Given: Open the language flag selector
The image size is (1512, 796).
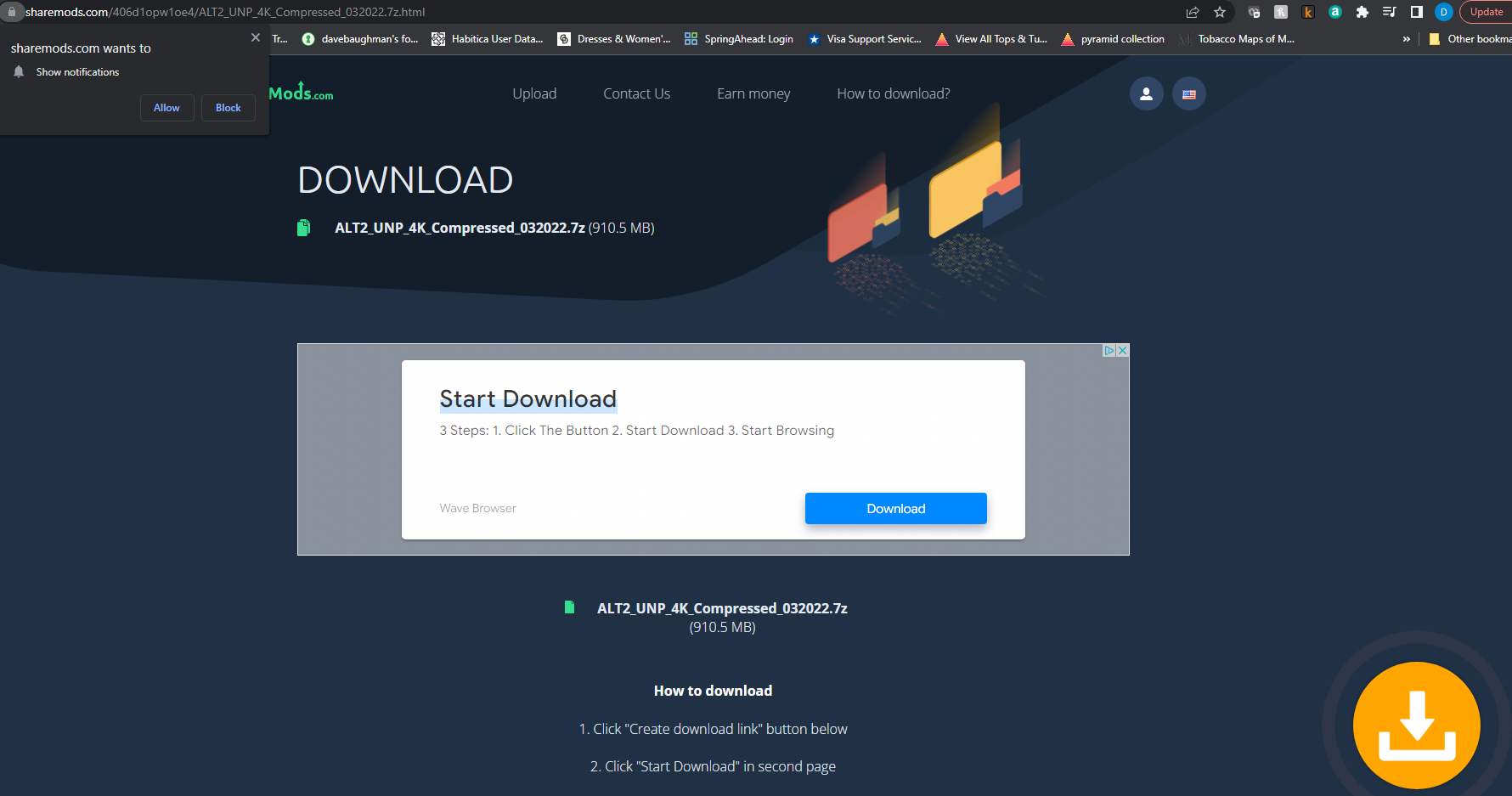Looking at the screenshot, I should pos(1189,93).
